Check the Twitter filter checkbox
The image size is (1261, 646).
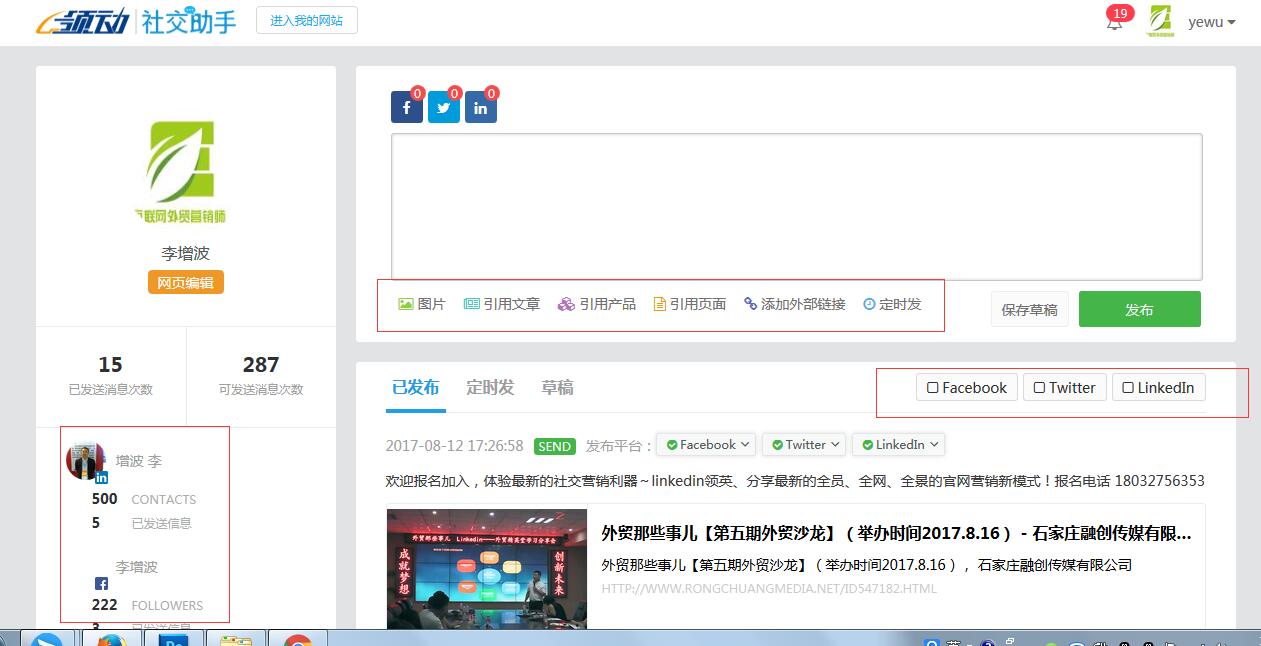click(x=1039, y=388)
